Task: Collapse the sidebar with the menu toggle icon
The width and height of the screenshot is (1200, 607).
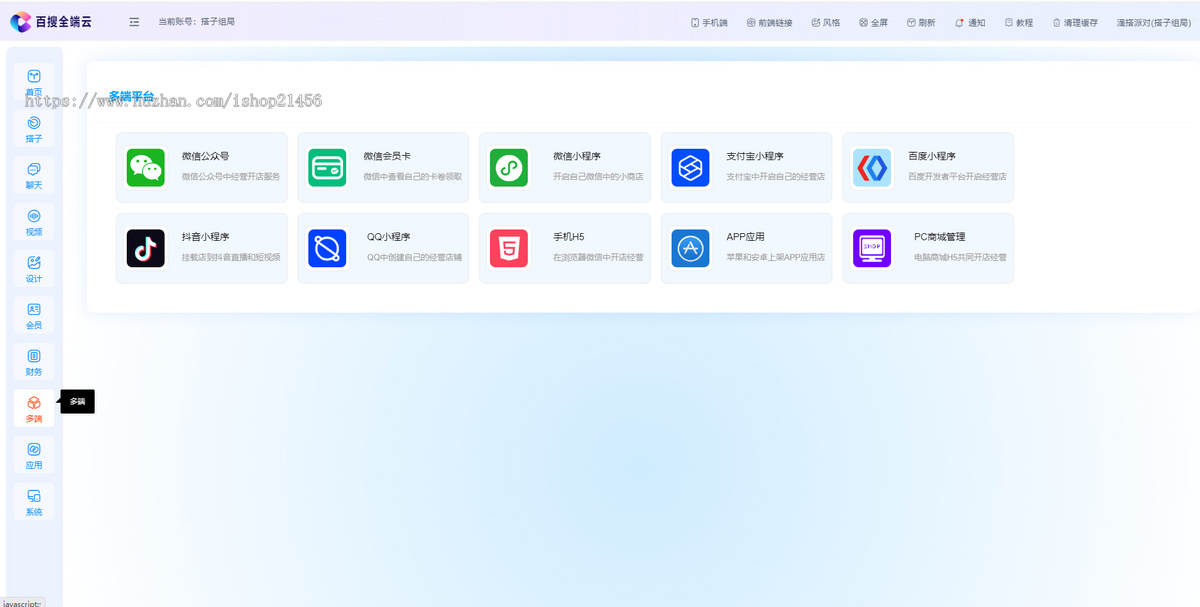Action: click(x=134, y=21)
